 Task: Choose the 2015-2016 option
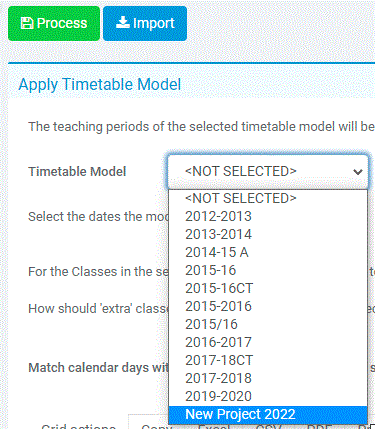point(268,306)
